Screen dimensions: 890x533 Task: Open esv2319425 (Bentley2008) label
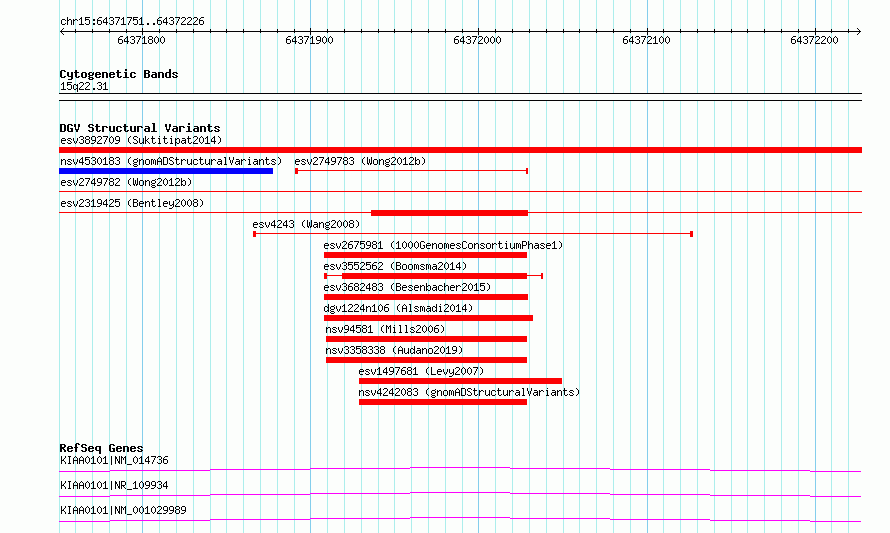tap(132, 203)
